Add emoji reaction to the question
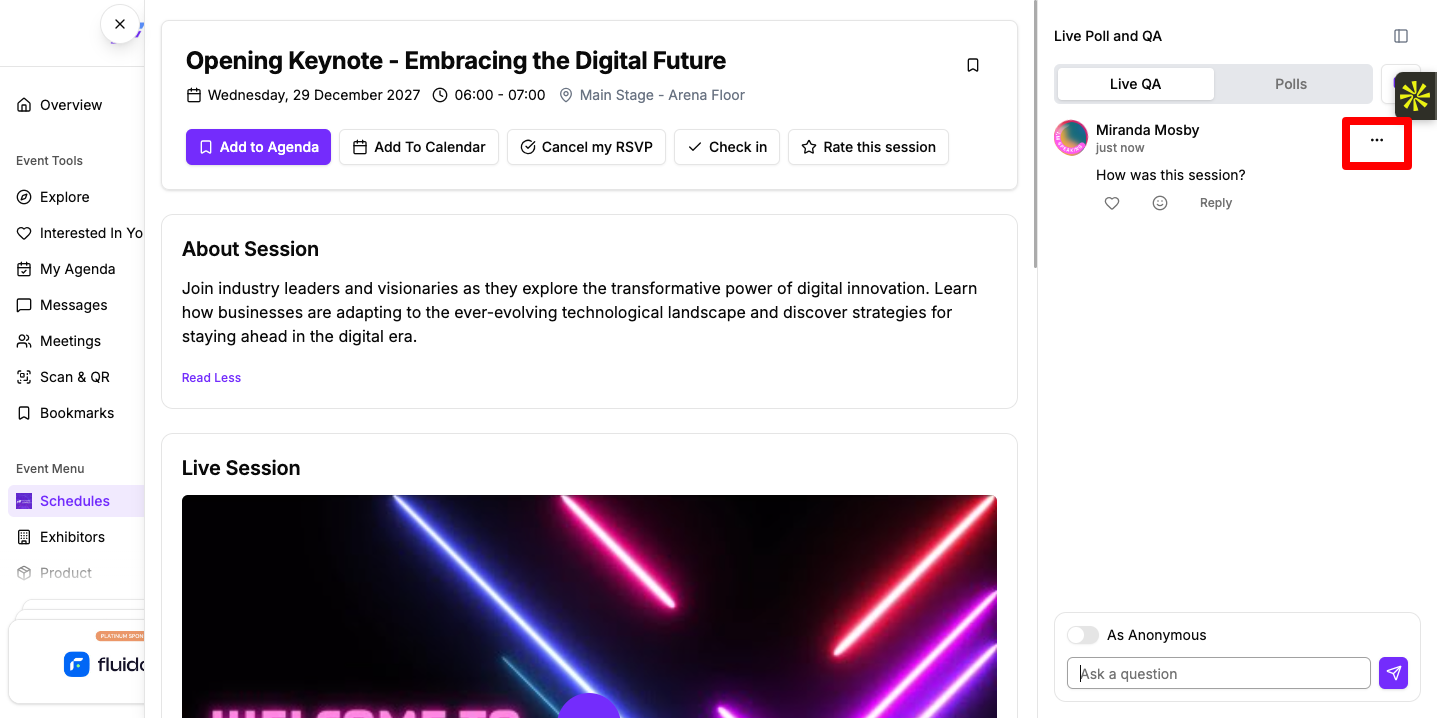1437x718 pixels. (x=1160, y=203)
